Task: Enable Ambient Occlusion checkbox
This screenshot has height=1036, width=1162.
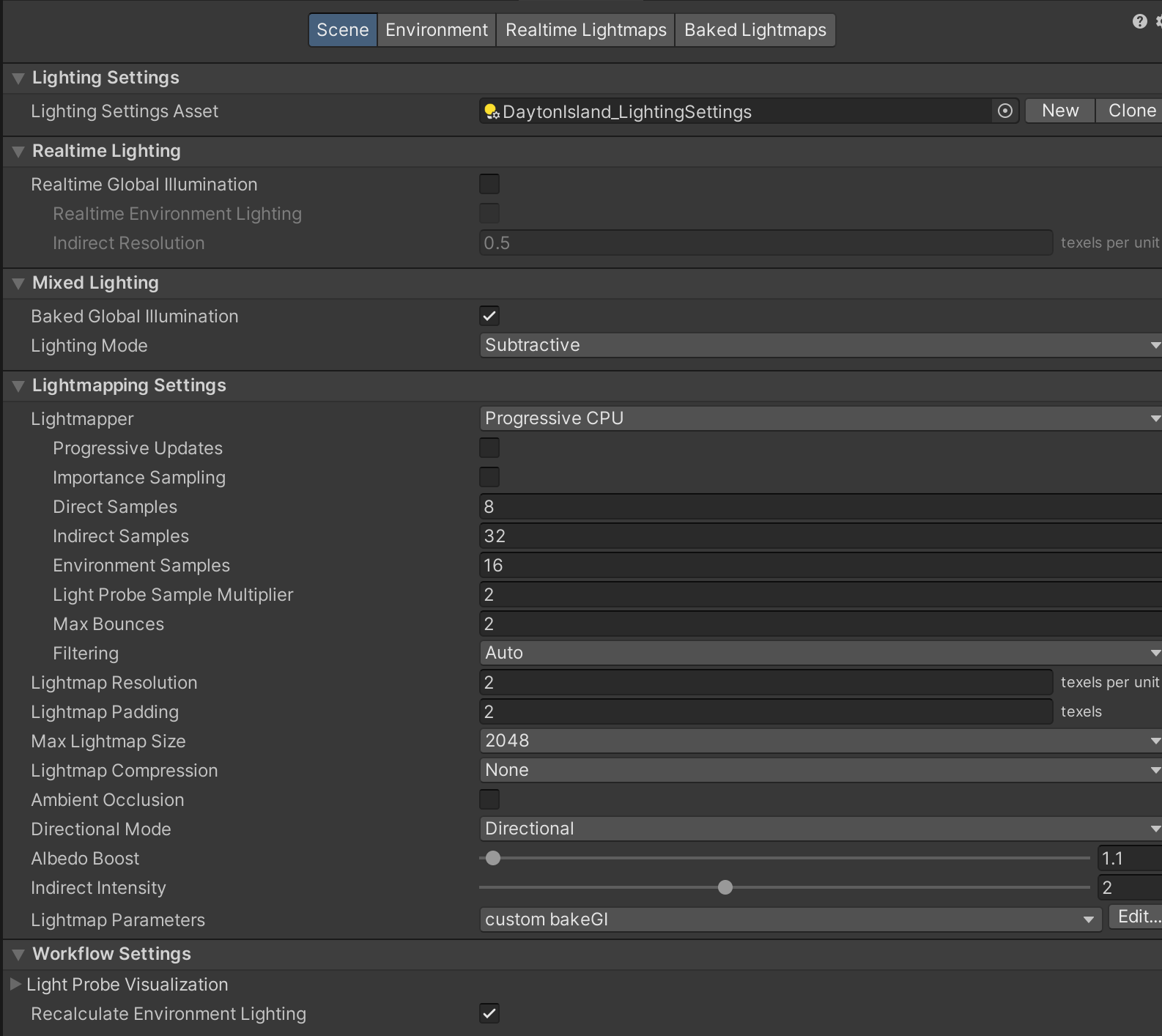Action: [x=489, y=799]
